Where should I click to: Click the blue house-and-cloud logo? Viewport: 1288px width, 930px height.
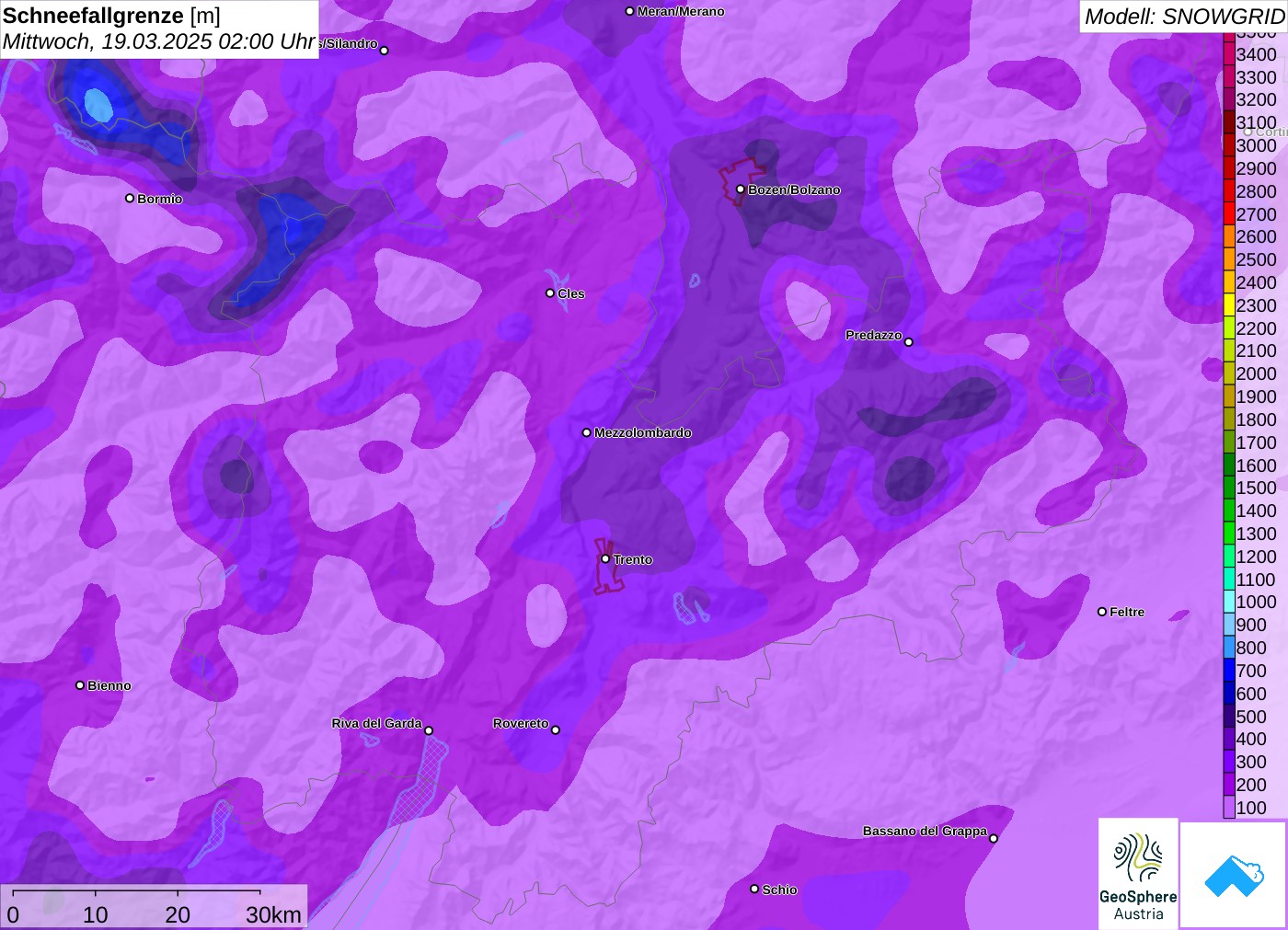(x=1234, y=876)
